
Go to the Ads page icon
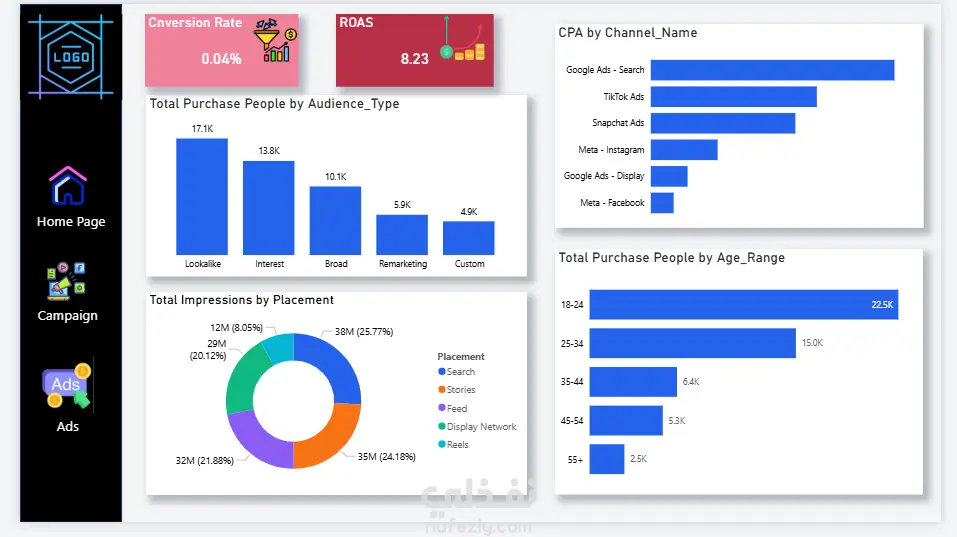click(67, 386)
